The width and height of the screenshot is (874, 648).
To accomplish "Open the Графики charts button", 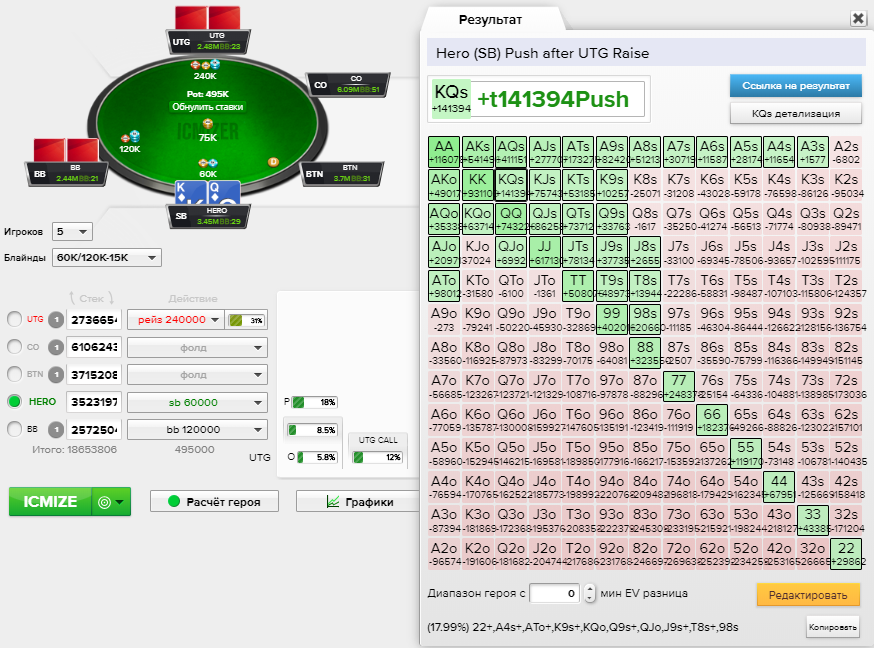I will pos(360,501).
